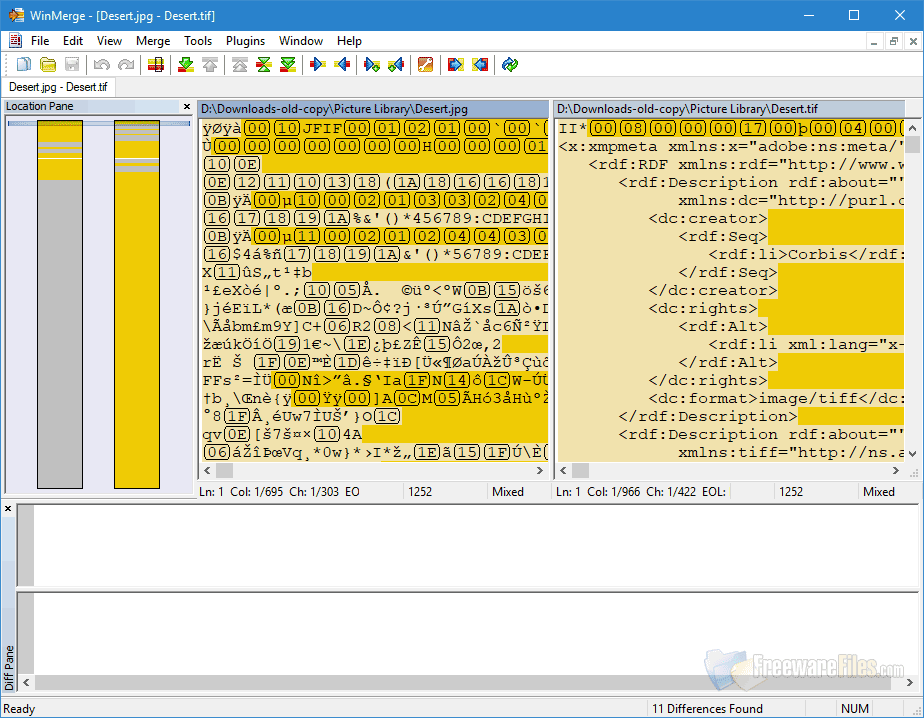
Task: Go to the first difference
Action: click(x=239, y=64)
